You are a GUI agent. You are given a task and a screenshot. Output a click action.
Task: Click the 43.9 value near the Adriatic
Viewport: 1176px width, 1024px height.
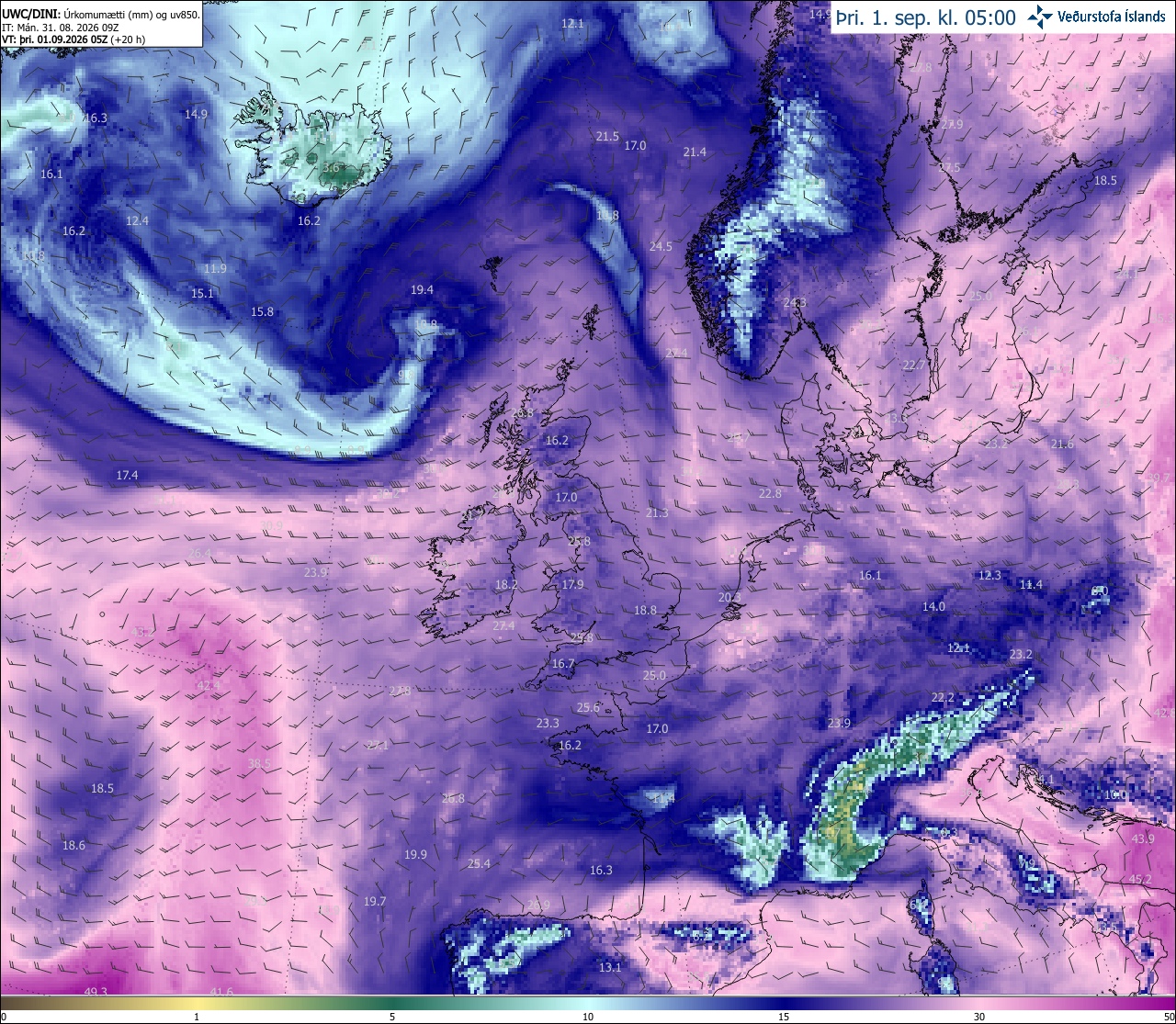click(1143, 838)
